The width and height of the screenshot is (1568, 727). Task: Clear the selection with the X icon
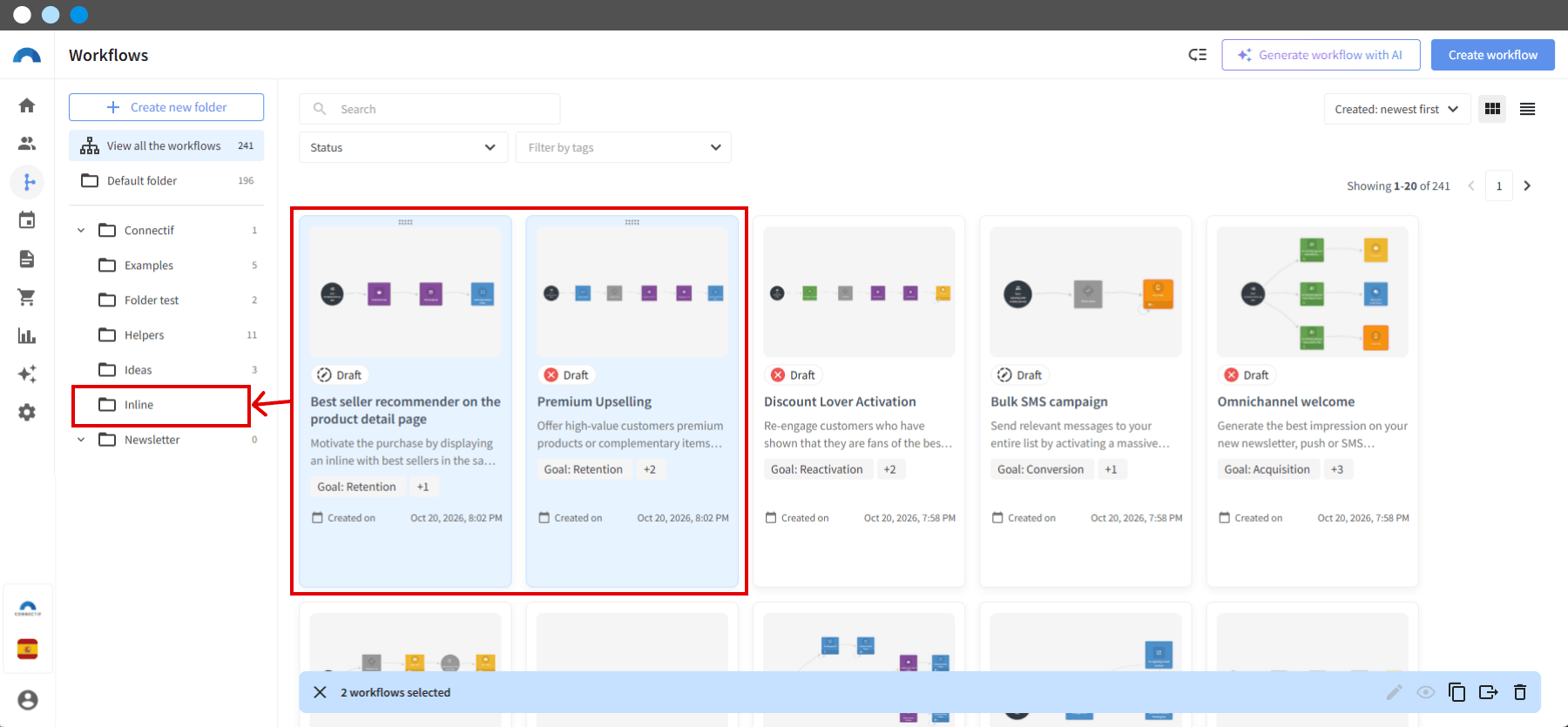click(x=320, y=692)
